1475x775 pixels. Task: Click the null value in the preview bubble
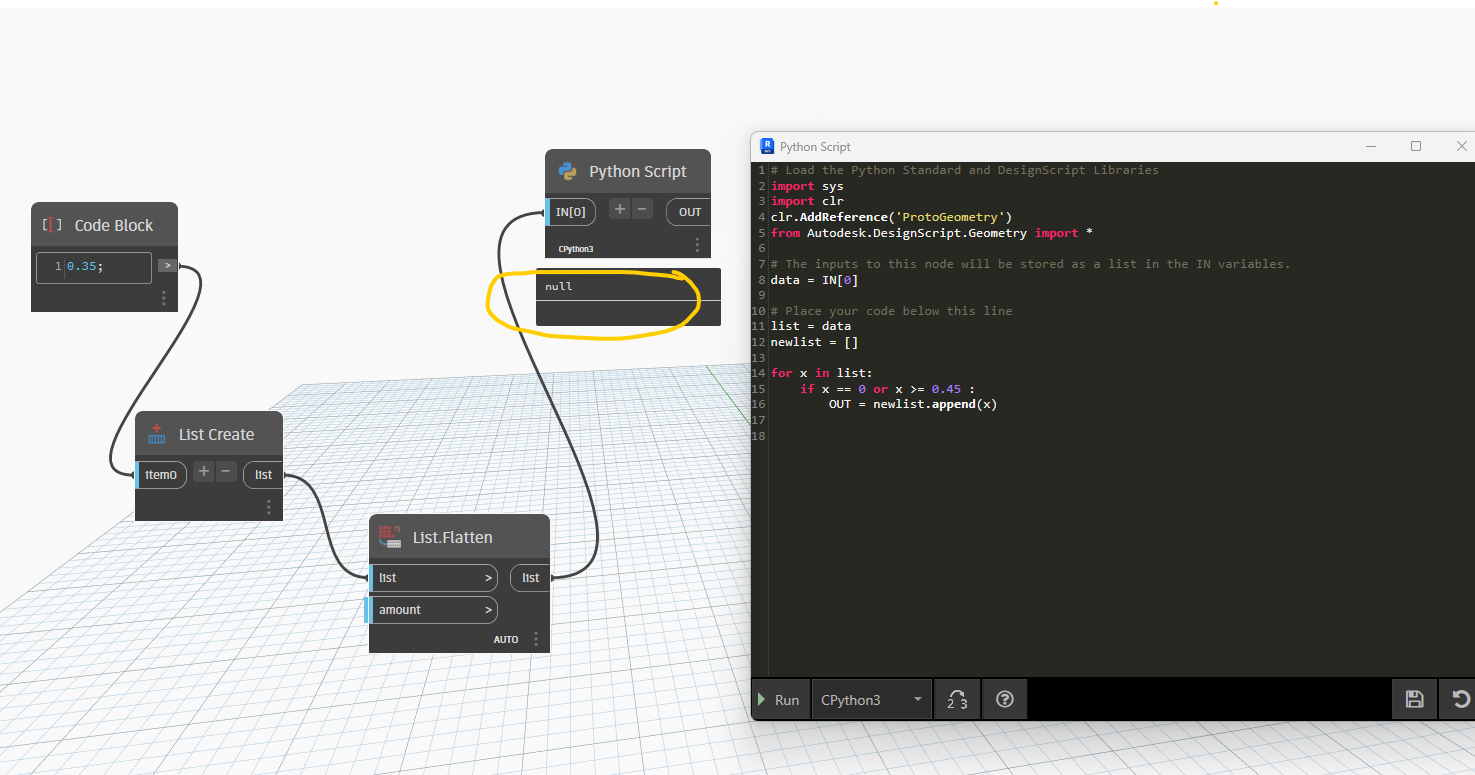[559, 287]
